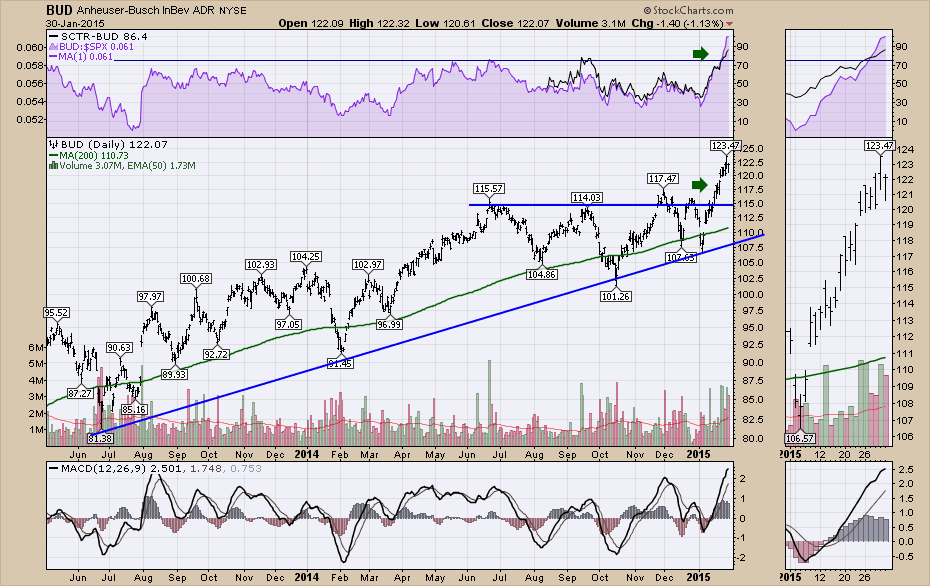Click the Volume 3.1M header value
930x586 pixels.
coord(590,24)
